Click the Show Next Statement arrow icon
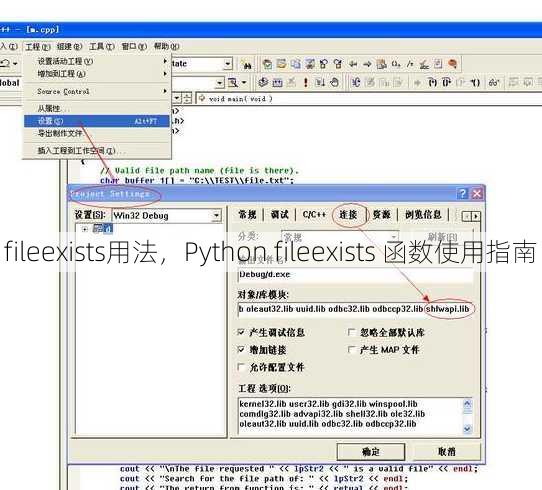Image resolution: width=542 pixels, height=490 pixels. [417, 82]
